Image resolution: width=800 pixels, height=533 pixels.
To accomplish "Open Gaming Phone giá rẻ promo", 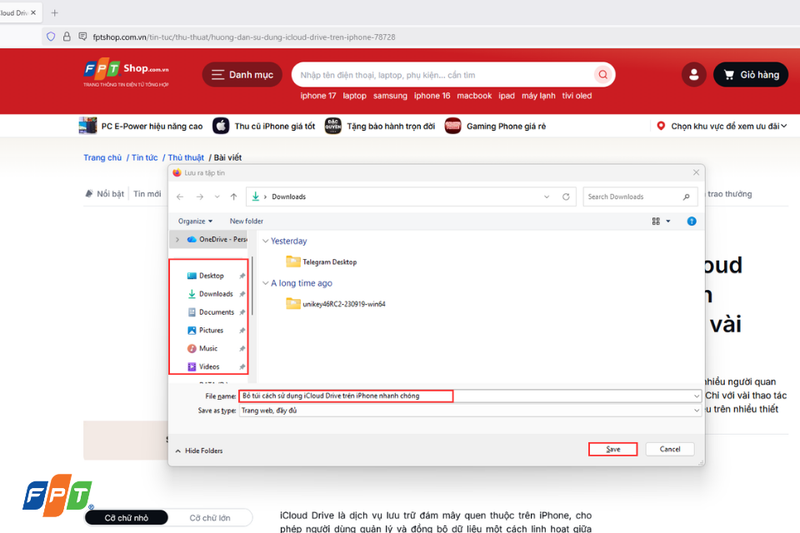I will (x=495, y=125).
